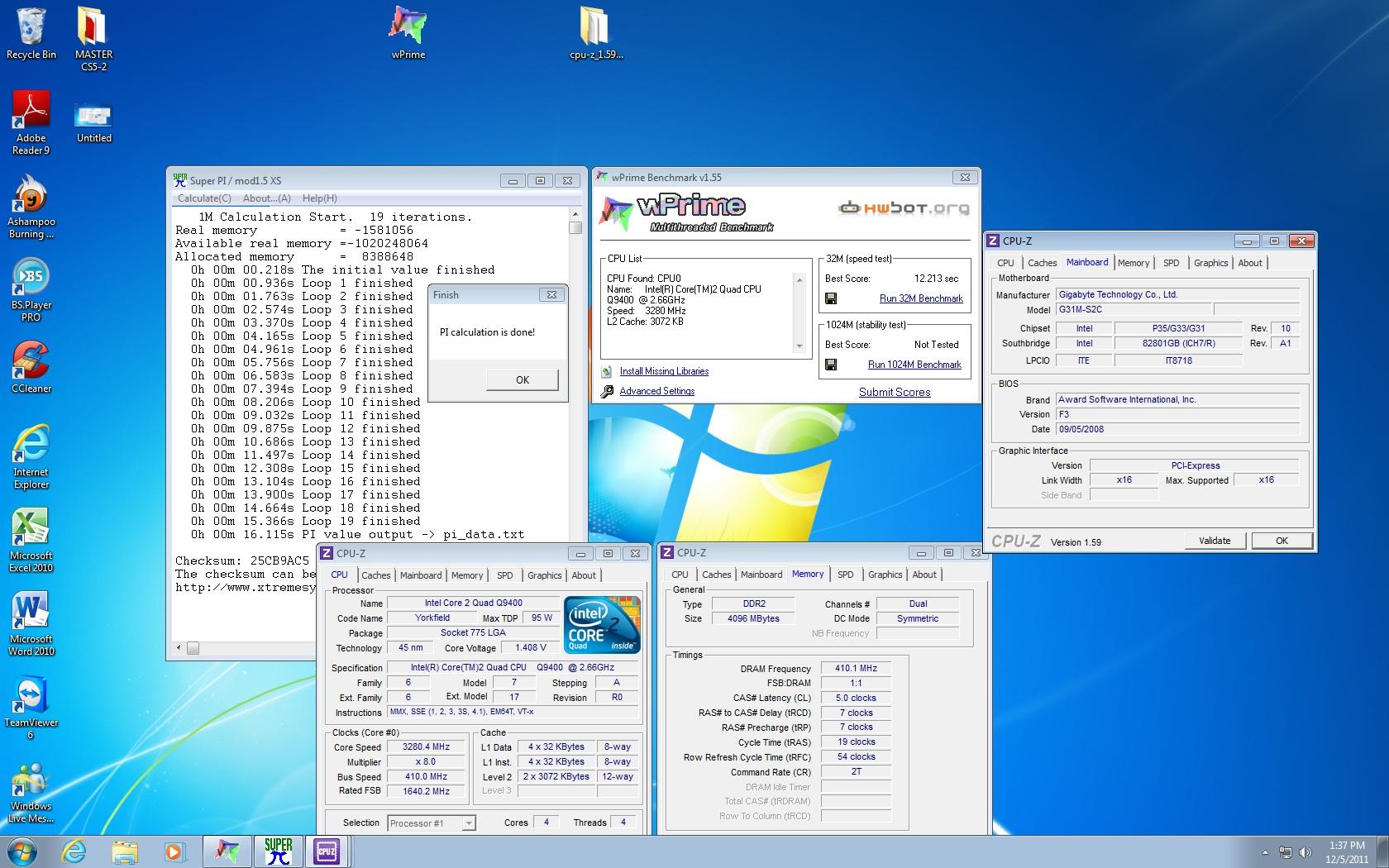Open the Calculate(C) menu in Super PI
Viewport: 1389px width, 868px height.
click(204, 198)
